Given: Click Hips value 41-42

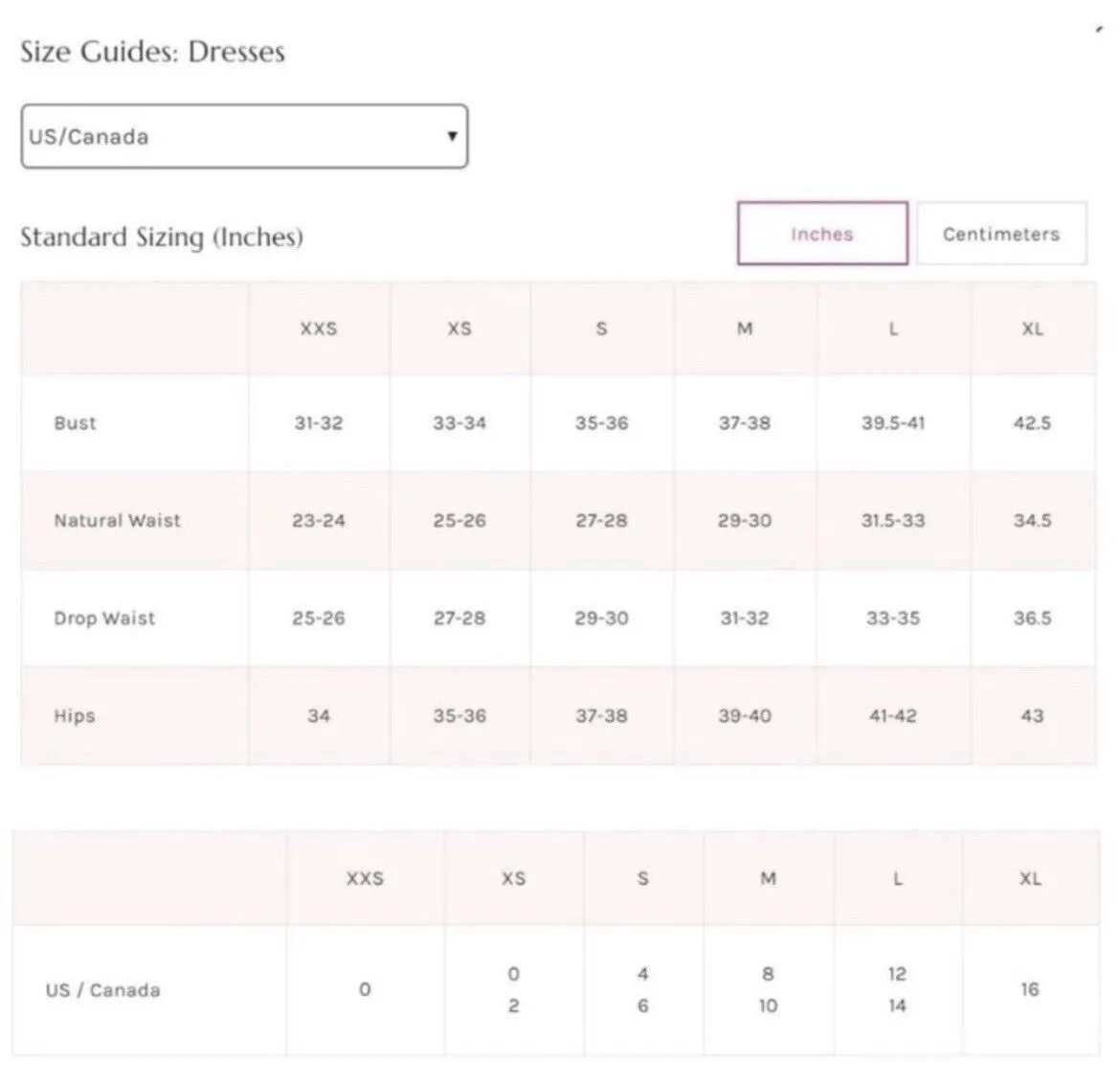Looking at the screenshot, I should [893, 715].
